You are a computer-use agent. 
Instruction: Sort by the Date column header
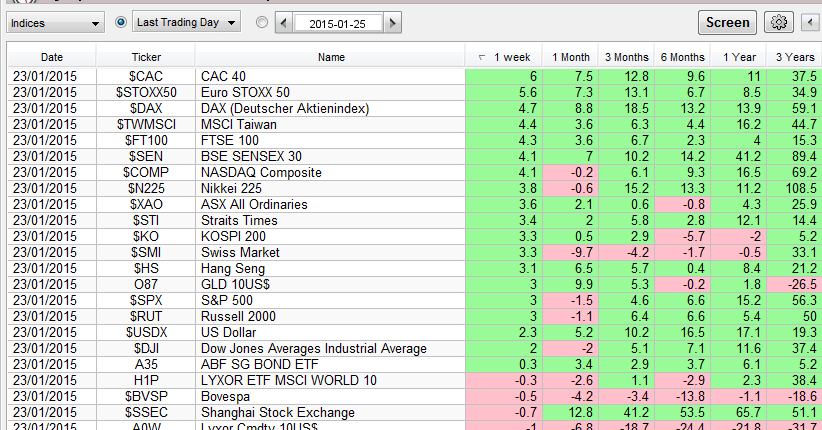click(51, 57)
